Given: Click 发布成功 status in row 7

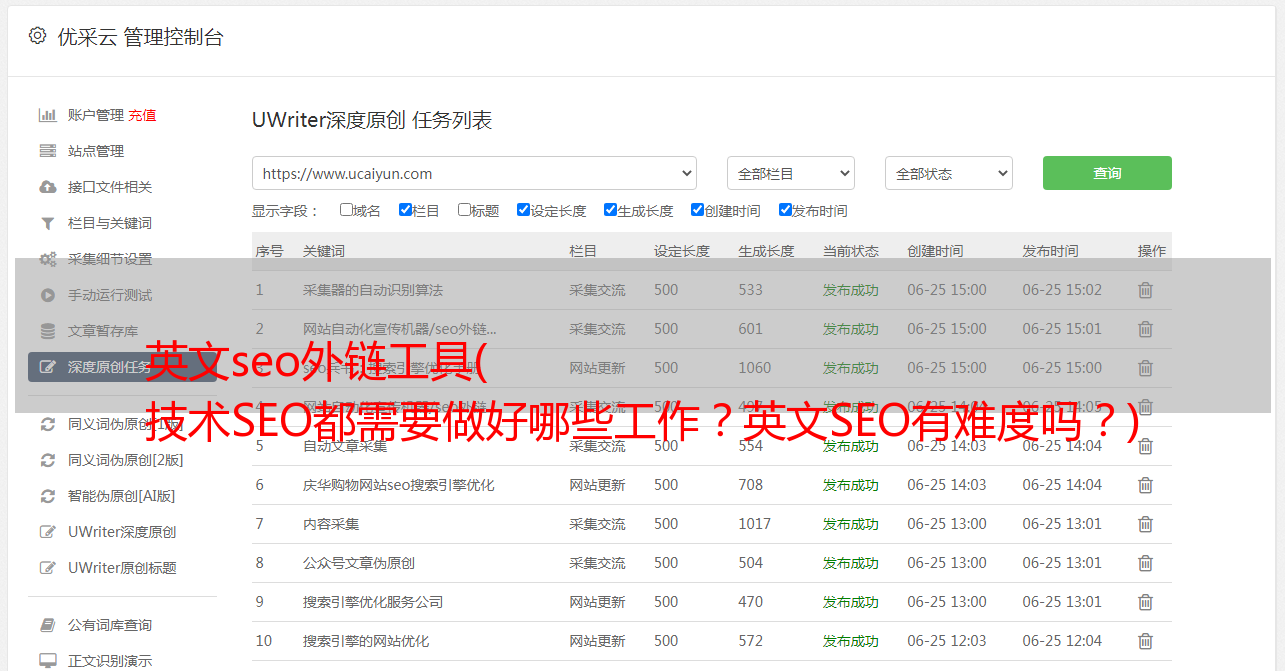Looking at the screenshot, I should [851, 524].
